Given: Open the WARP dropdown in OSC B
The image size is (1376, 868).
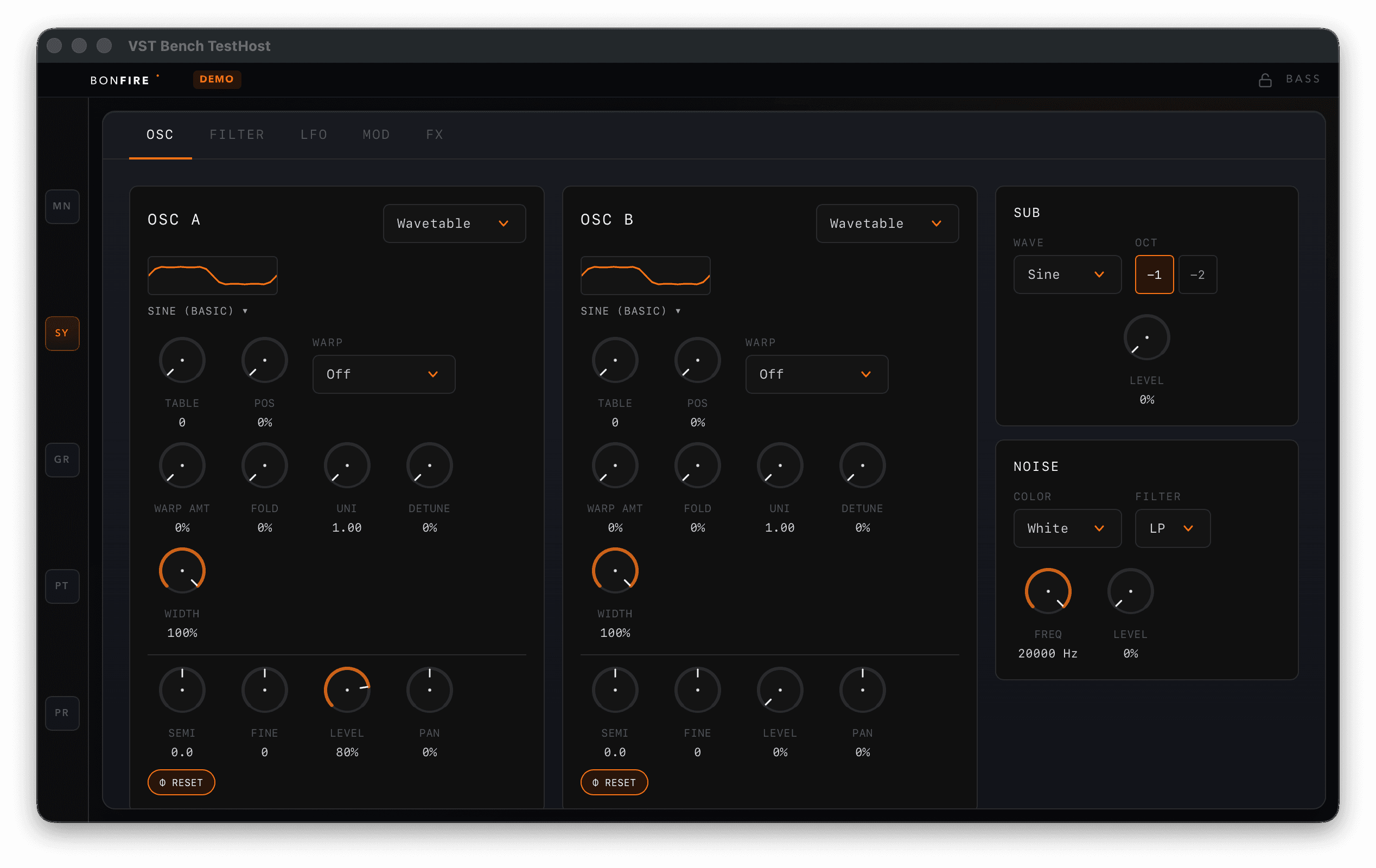Looking at the screenshot, I should [816, 374].
